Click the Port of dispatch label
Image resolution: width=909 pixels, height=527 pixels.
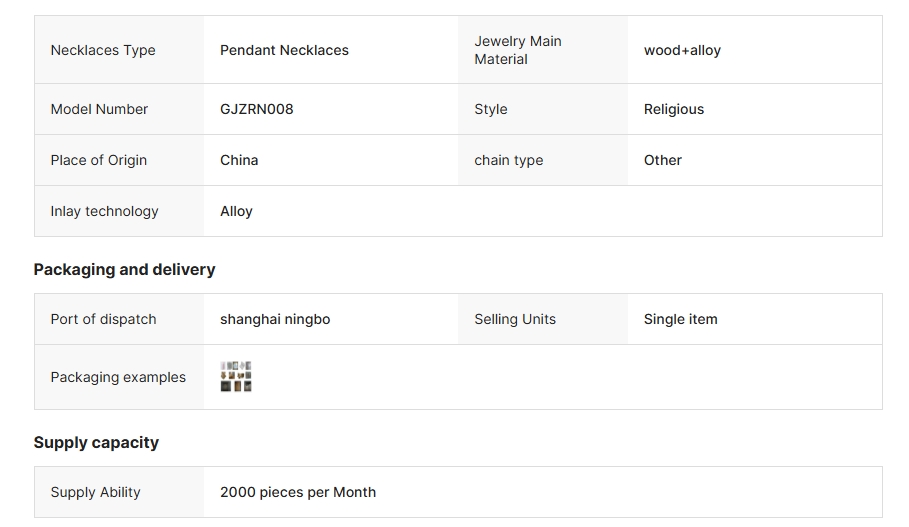pos(103,319)
